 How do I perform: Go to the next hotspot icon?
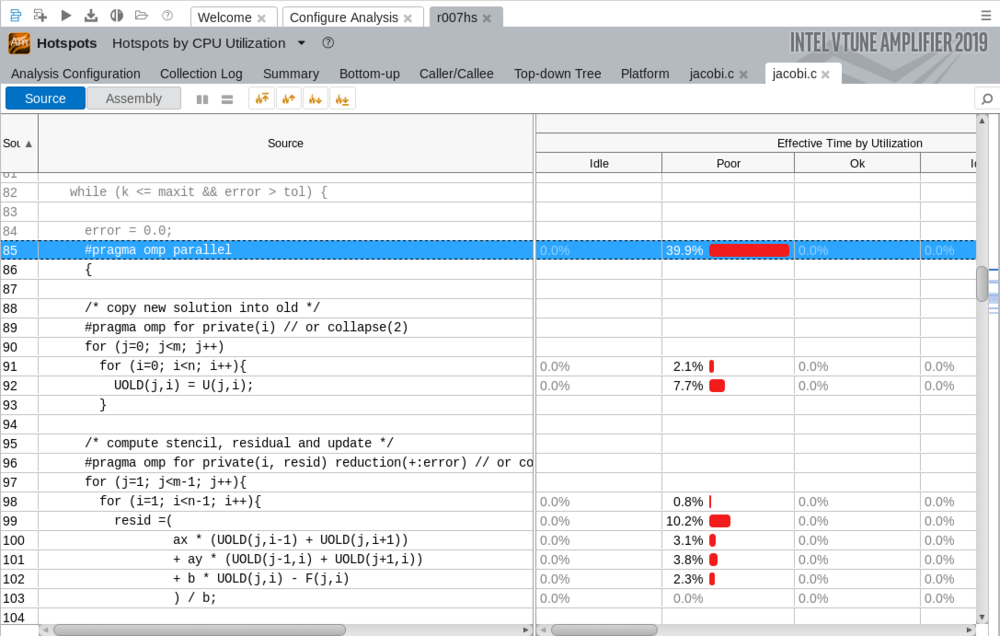pos(315,98)
